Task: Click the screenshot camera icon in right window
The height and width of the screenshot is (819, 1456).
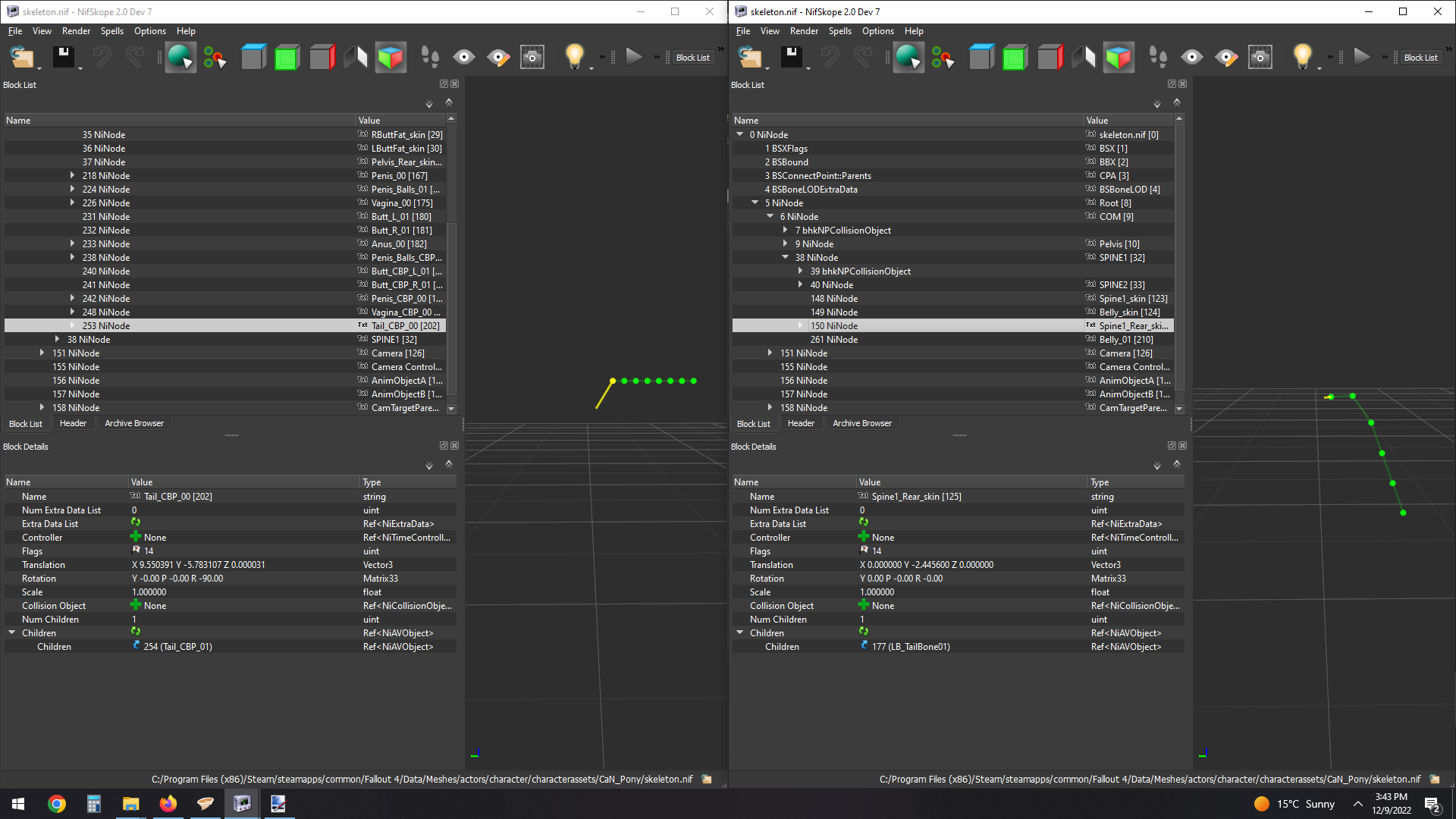Action: pyautogui.click(x=1260, y=58)
